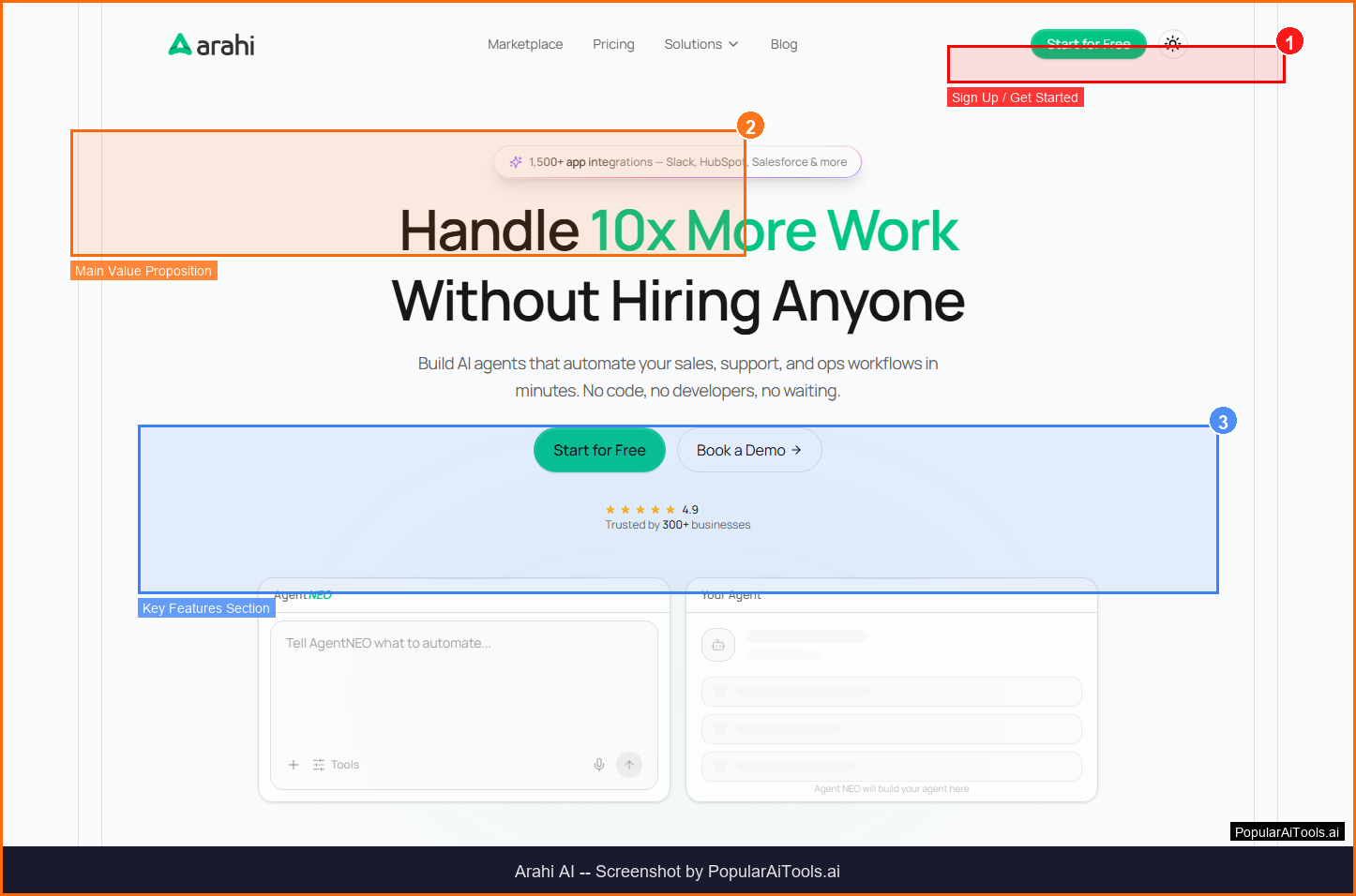This screenshot has height=896, width=1356.
Task: Select the red annotation marker 1
Action: [1289, 42]
